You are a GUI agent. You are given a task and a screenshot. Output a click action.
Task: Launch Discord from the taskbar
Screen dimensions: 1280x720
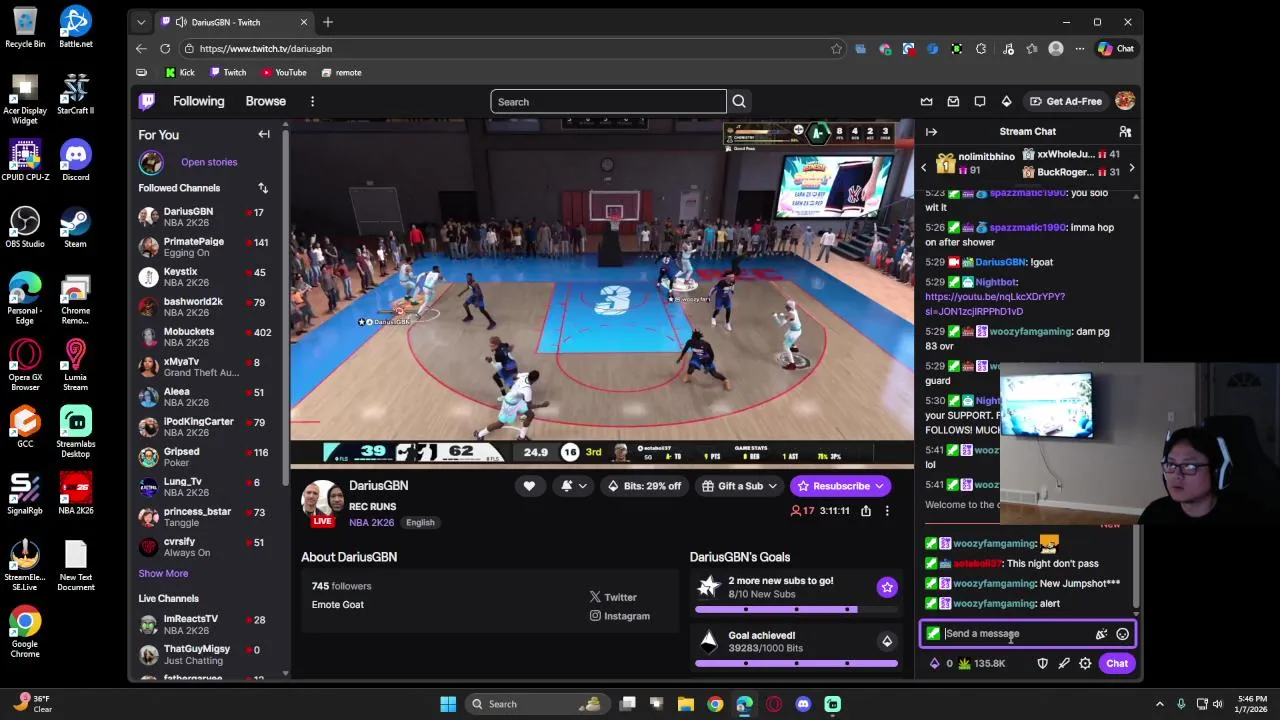[x=803, y=704]
